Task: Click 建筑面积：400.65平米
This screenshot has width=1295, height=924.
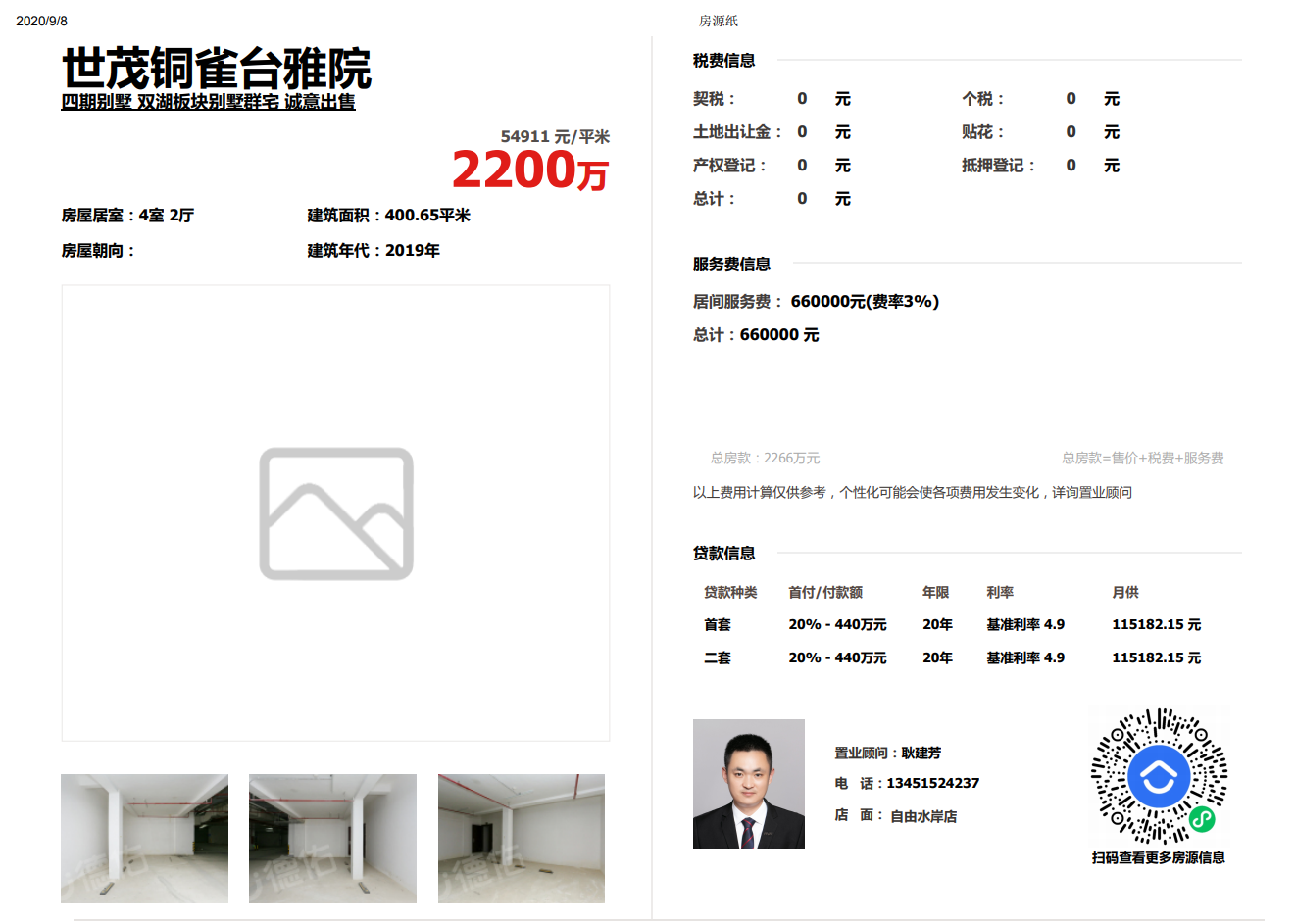Action: click(389, 216)
